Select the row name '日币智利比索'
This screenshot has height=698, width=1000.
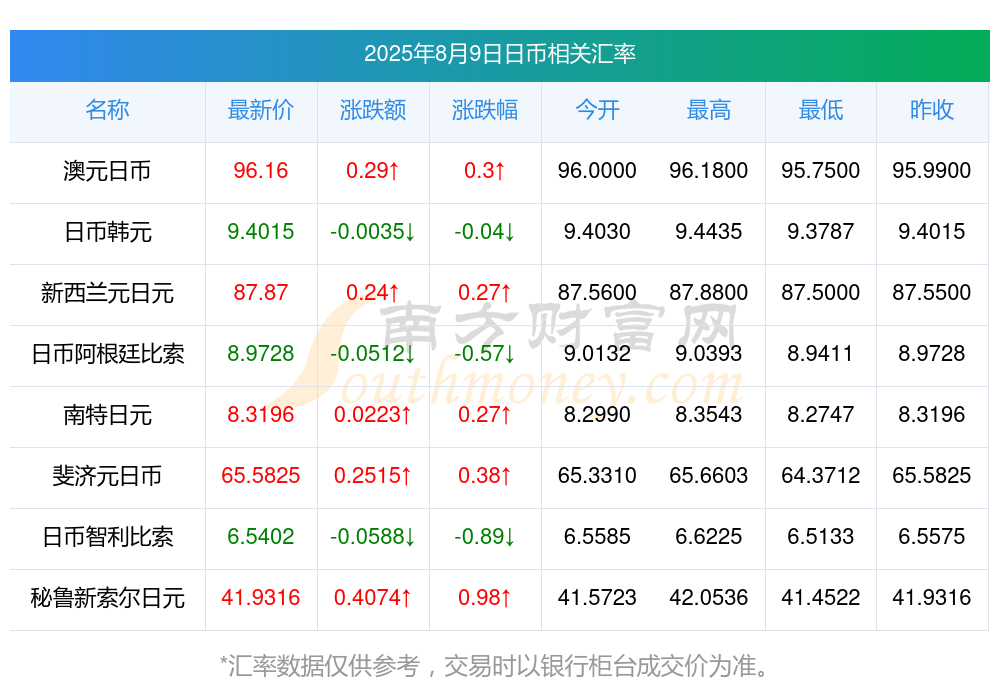click(107, 537)
